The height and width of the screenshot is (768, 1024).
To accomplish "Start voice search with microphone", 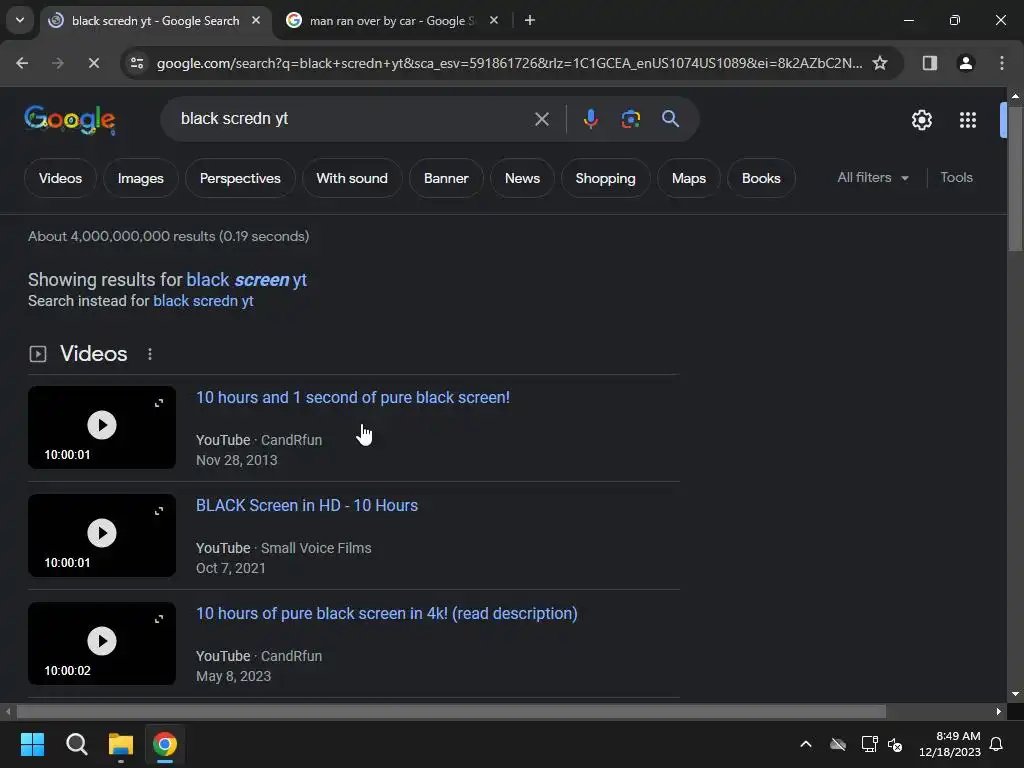I will click(x=590, y=119).
